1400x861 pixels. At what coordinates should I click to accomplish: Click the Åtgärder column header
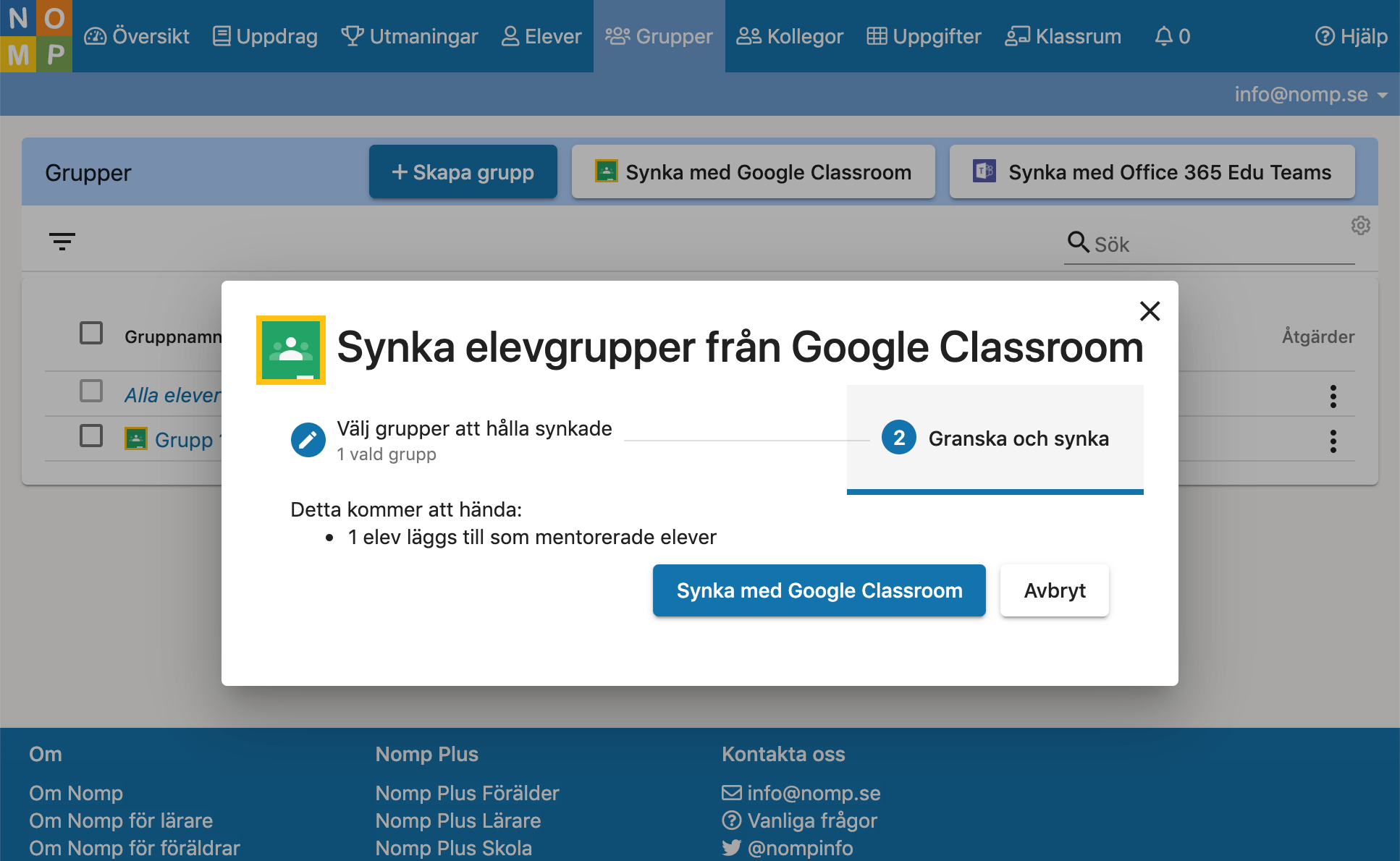pos(1318,336)
